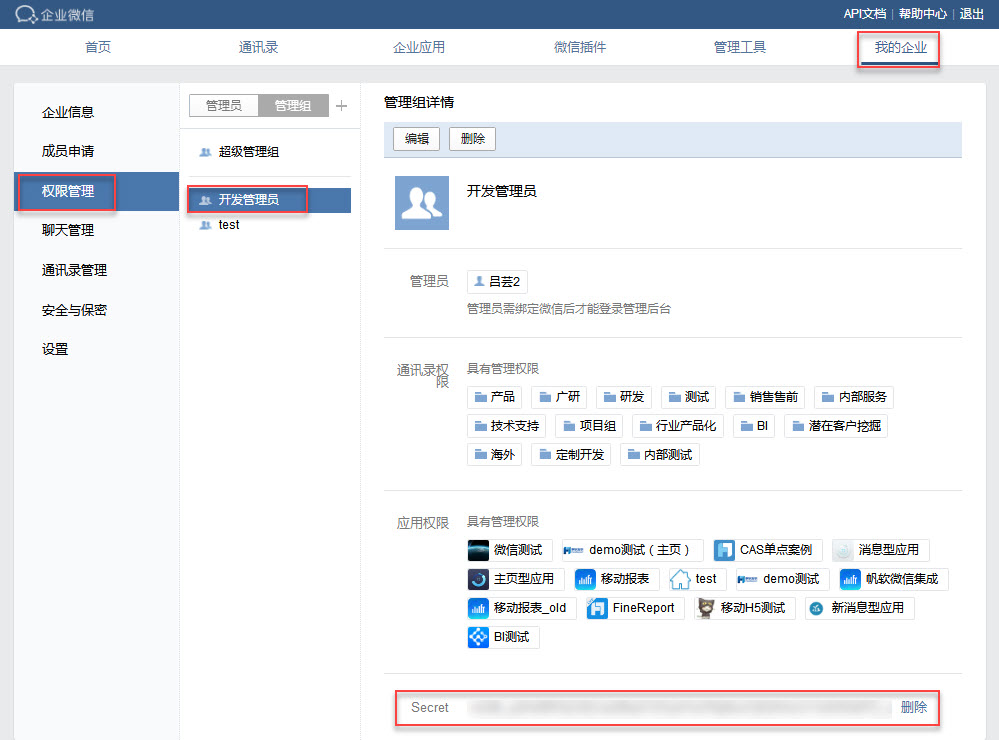Click the 开发管理员 group avatar image
Viewport: 999px width, 740px height.
click(422, 203)
